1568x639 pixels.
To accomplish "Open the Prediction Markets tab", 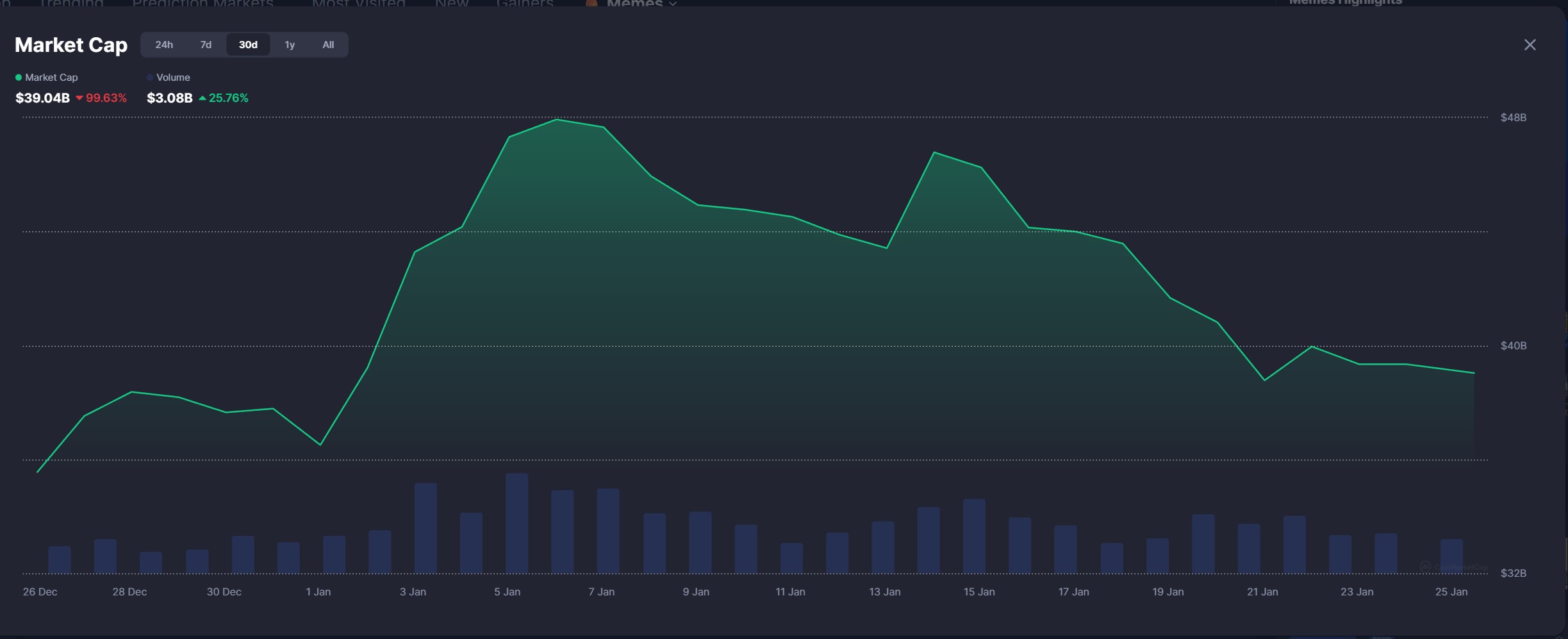I will (202, 4).
